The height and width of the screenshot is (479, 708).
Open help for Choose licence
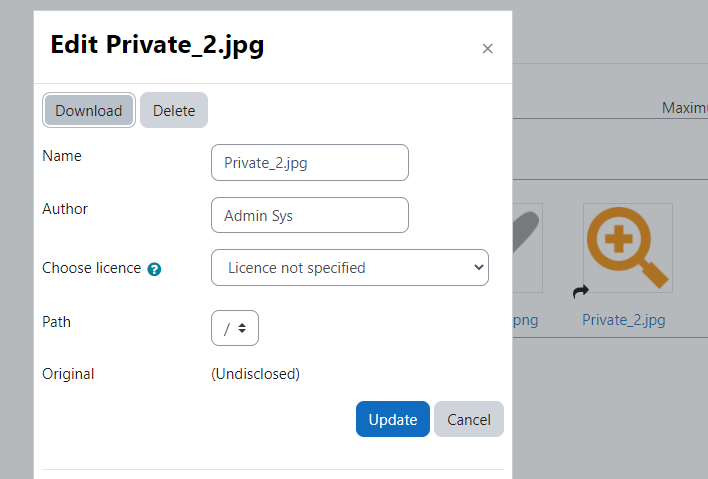click(x=154, y=269)
